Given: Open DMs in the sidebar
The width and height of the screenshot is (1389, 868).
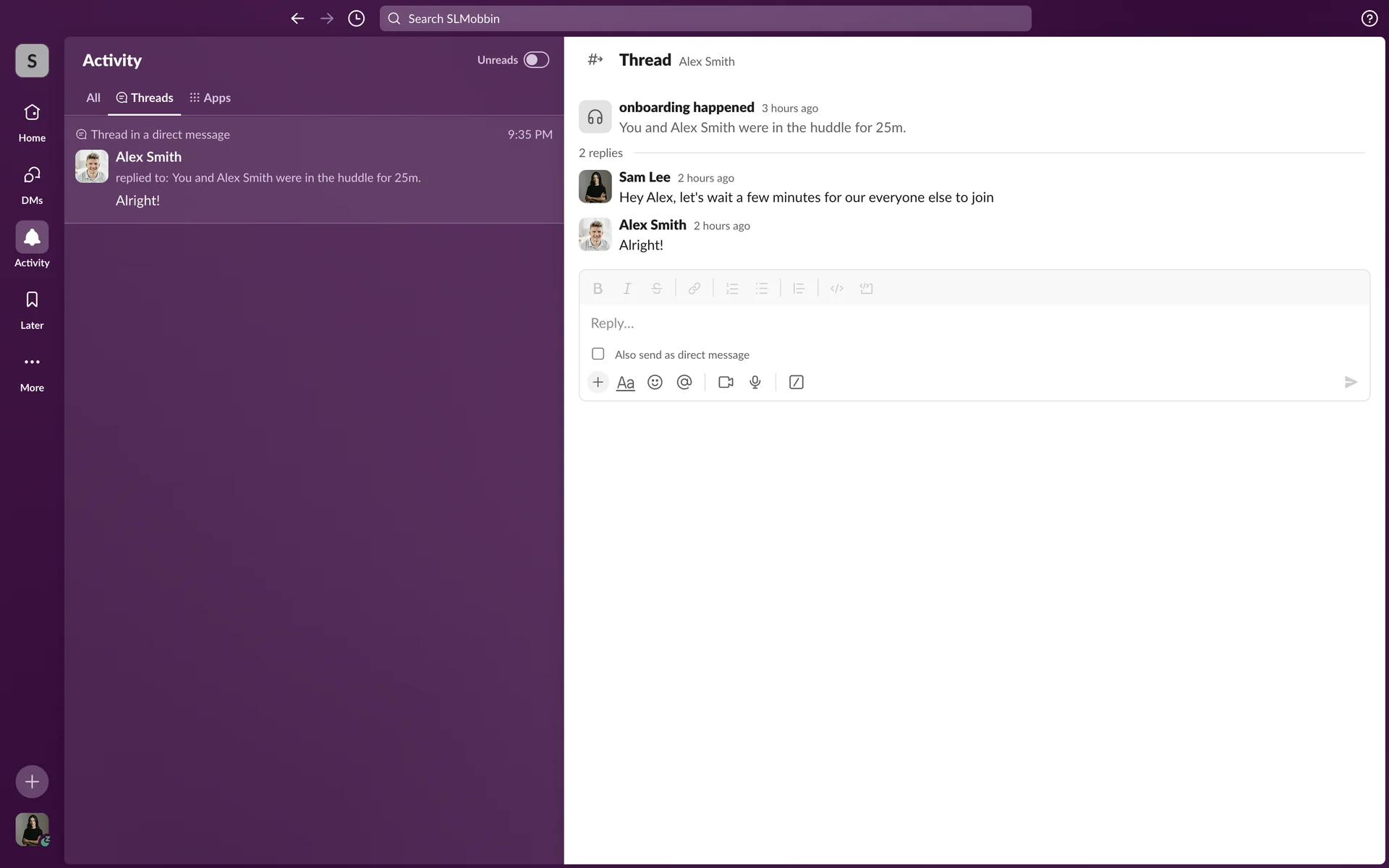Looking at the screenshot, I should pyautogui.click(x=32, y=184).
